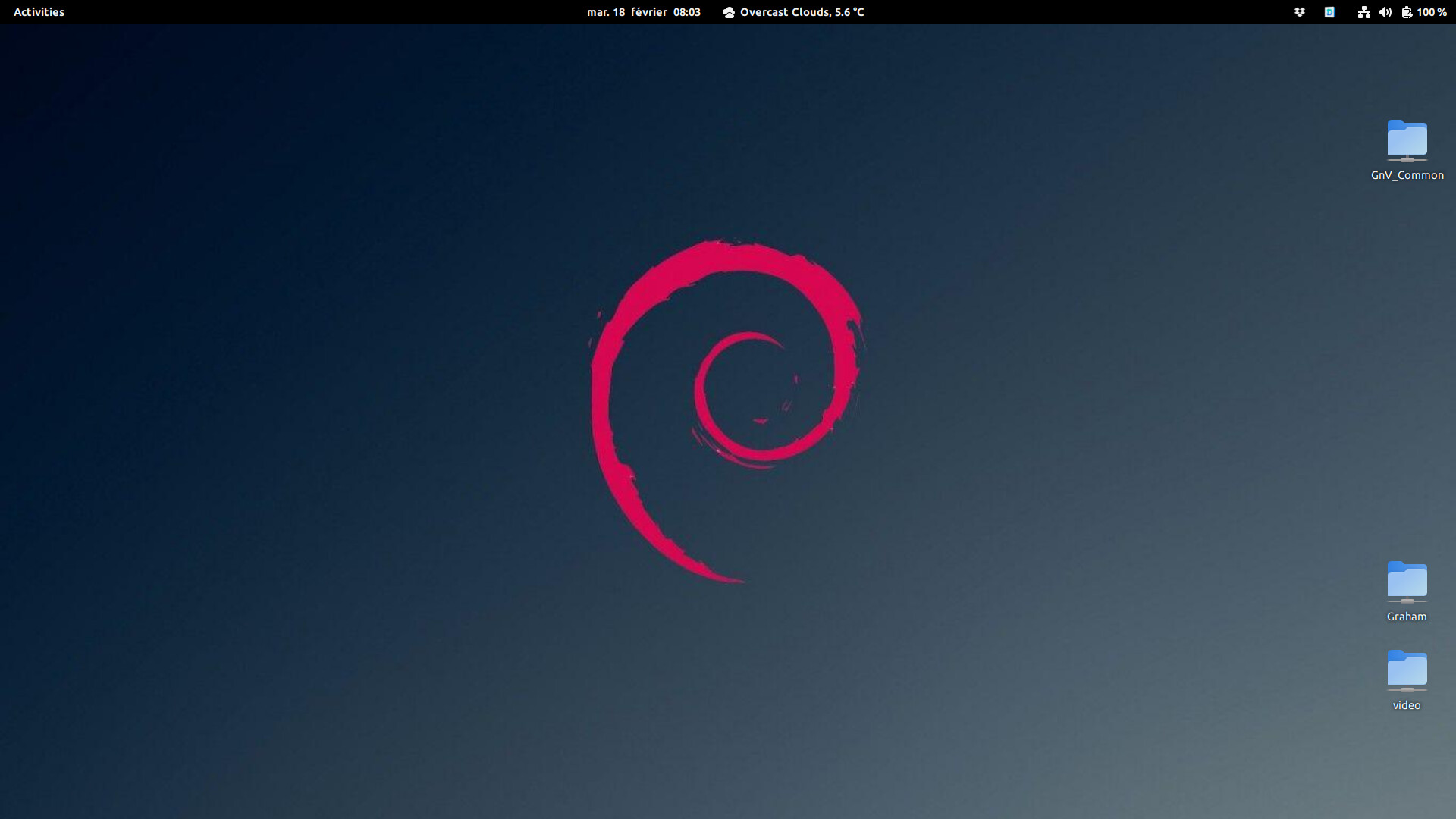This screenshot has height=819, width=1456.
Task: Click the blue D tray app icon
Action: point(1329,12)
